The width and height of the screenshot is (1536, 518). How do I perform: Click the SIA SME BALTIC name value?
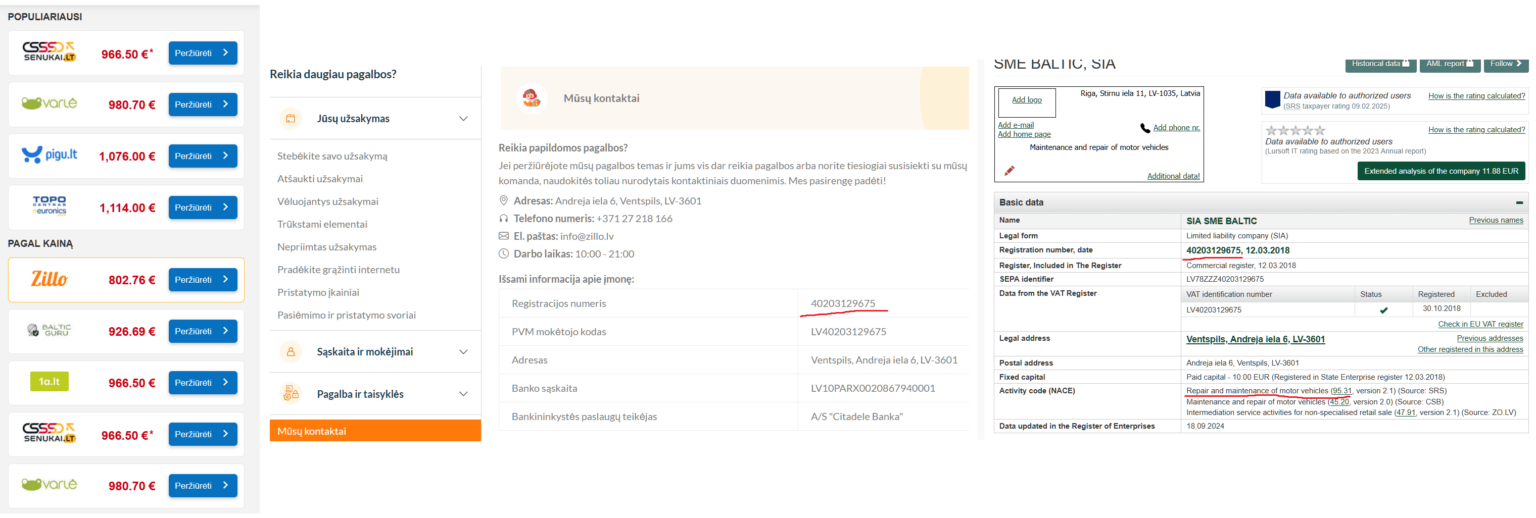pyautogui.click(x=1222, y=220)
